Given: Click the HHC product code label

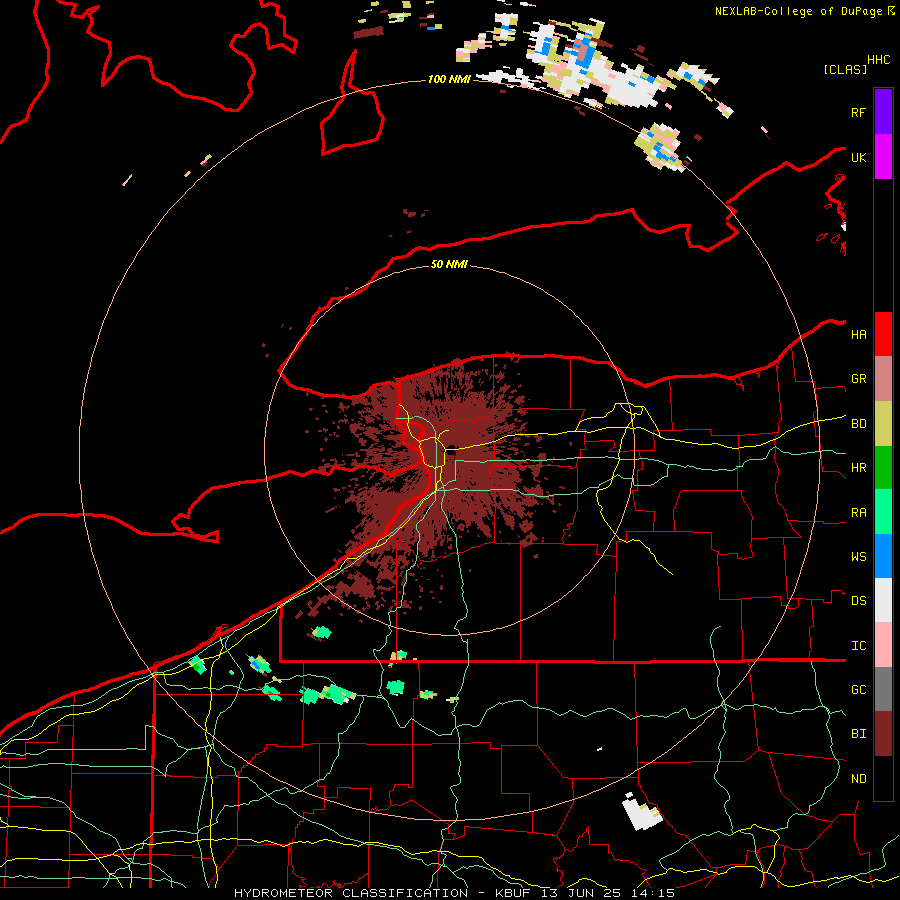Looking at the screenshot, I should point(878,60).
